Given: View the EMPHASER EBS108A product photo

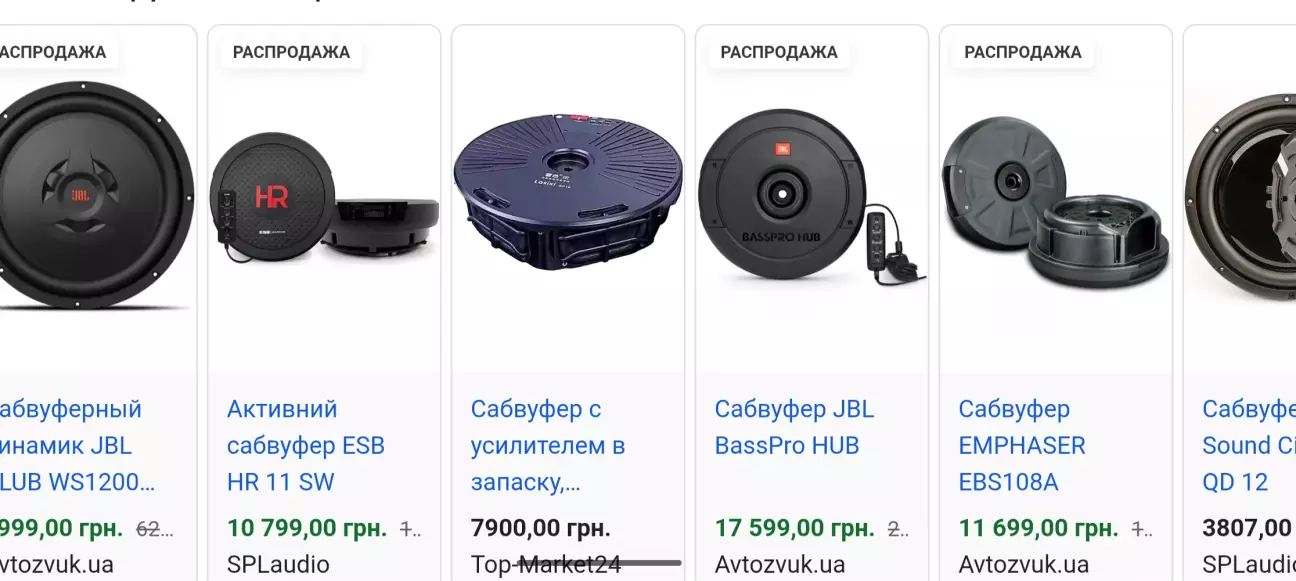Looking at the screenshot, I should [1056, 200].
